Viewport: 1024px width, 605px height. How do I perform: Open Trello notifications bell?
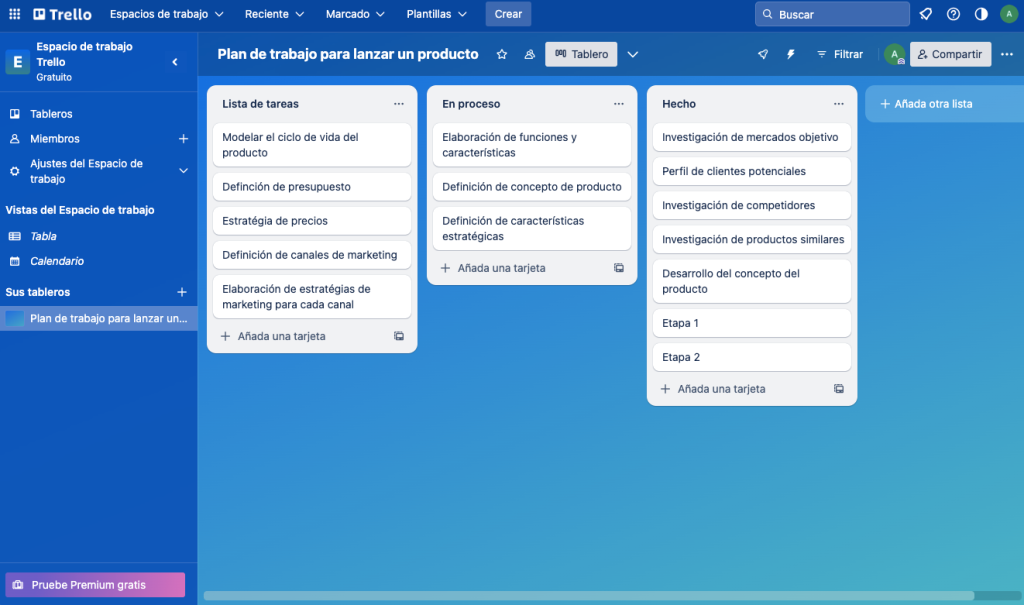(925, 14)
